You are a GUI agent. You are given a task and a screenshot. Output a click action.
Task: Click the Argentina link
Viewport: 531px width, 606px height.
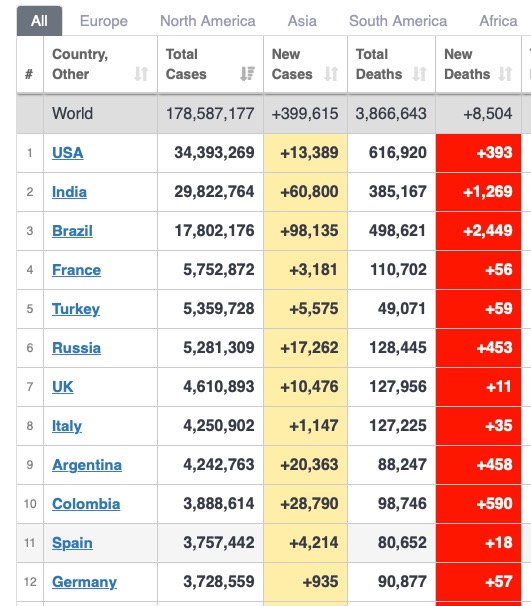tap(87, 465)
